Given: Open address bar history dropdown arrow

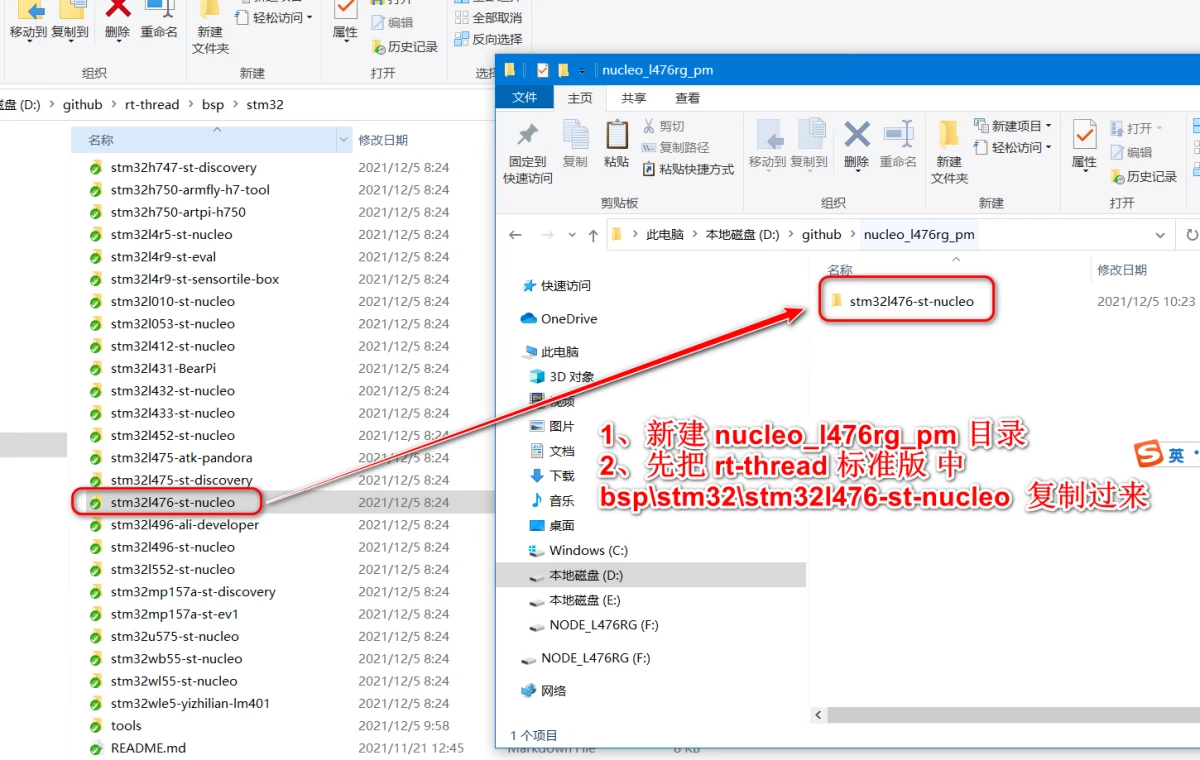Looking at the screenshot, I should click(x=1160, y=235).
